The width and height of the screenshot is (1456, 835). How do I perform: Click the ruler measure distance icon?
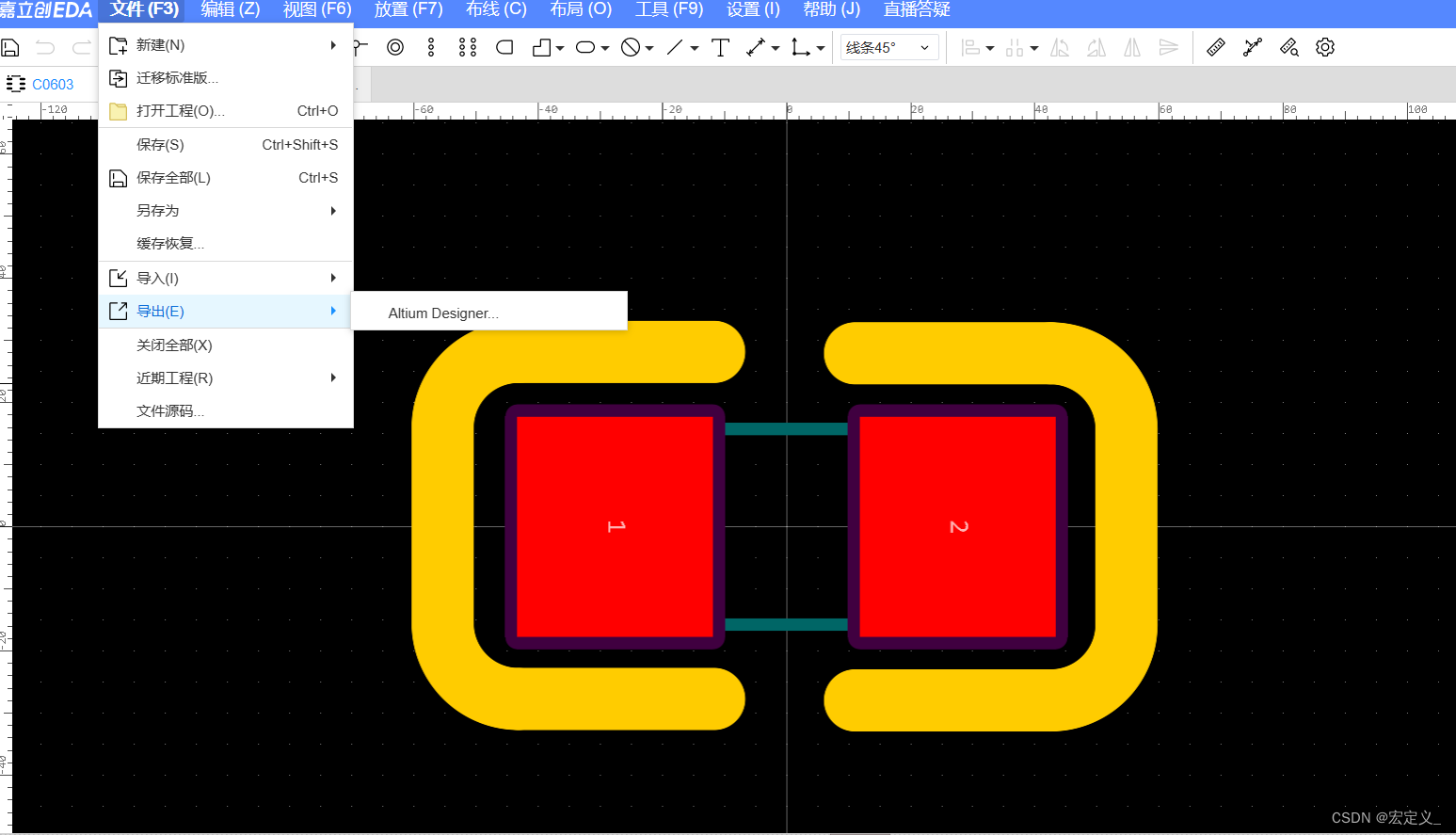(1216, 47)
